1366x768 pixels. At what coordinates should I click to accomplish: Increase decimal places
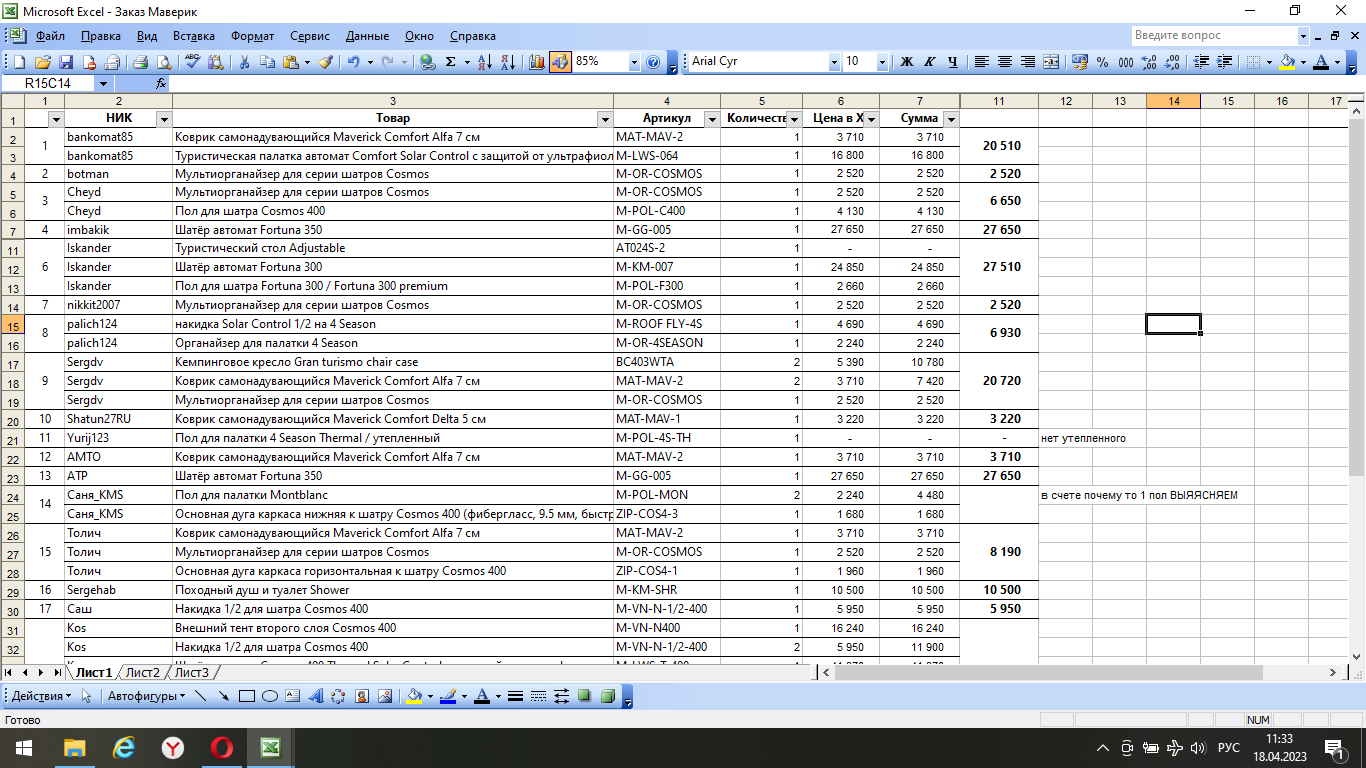1149,62
